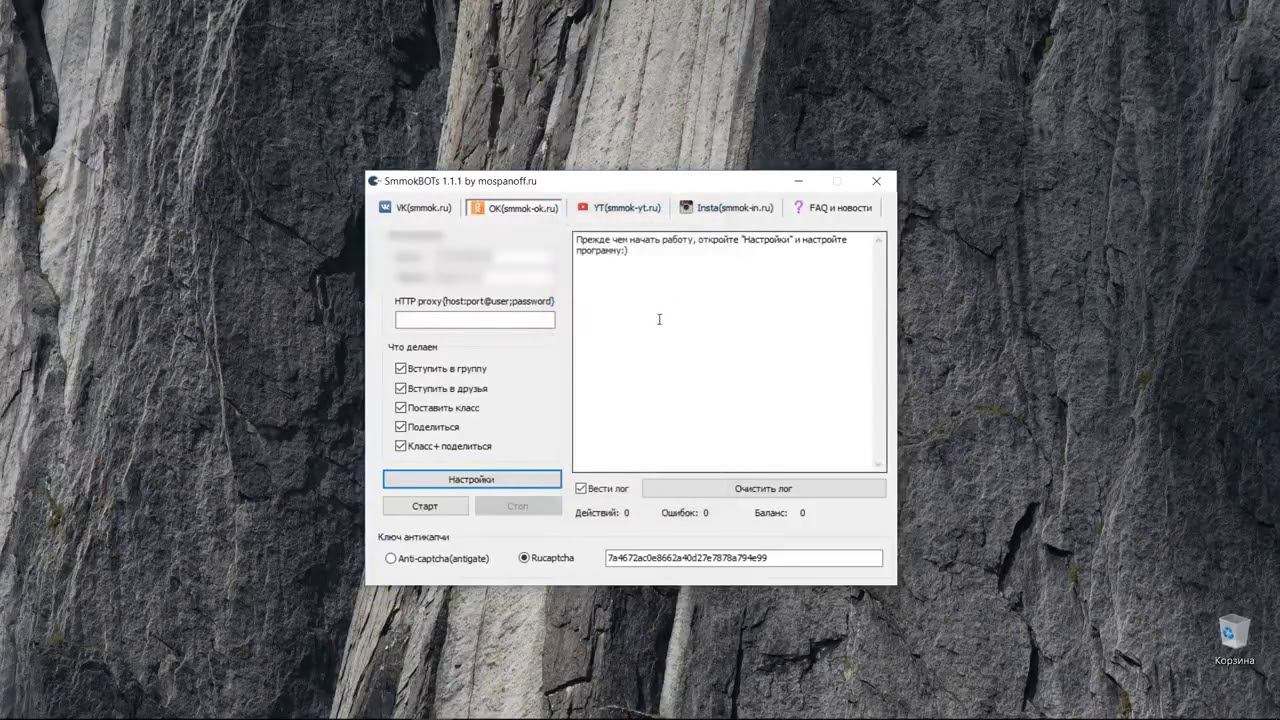Click into the anticaptcha key field
Screen dimensions: 1280x720
[744, 558]
